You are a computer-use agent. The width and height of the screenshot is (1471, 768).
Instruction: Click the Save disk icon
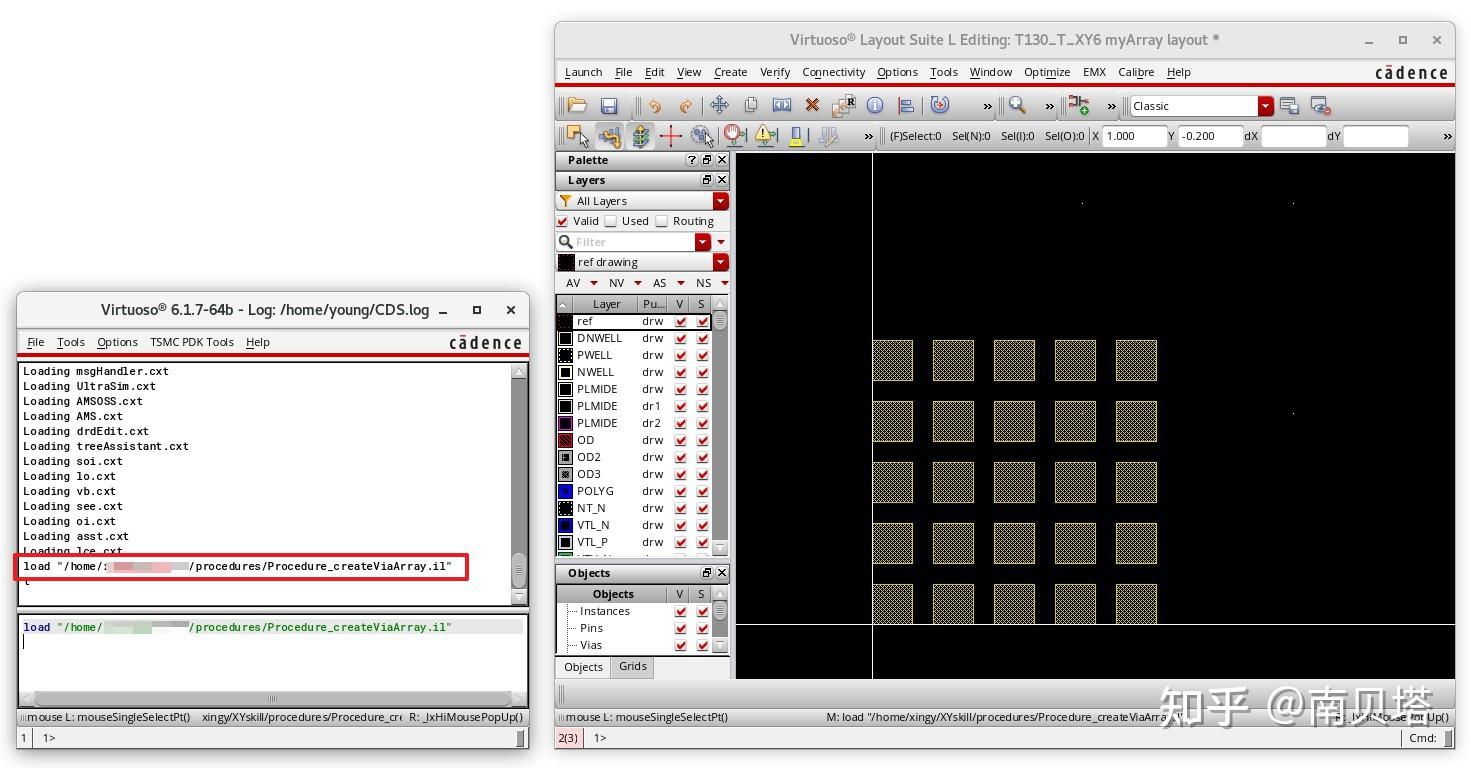tap(609, 105)
